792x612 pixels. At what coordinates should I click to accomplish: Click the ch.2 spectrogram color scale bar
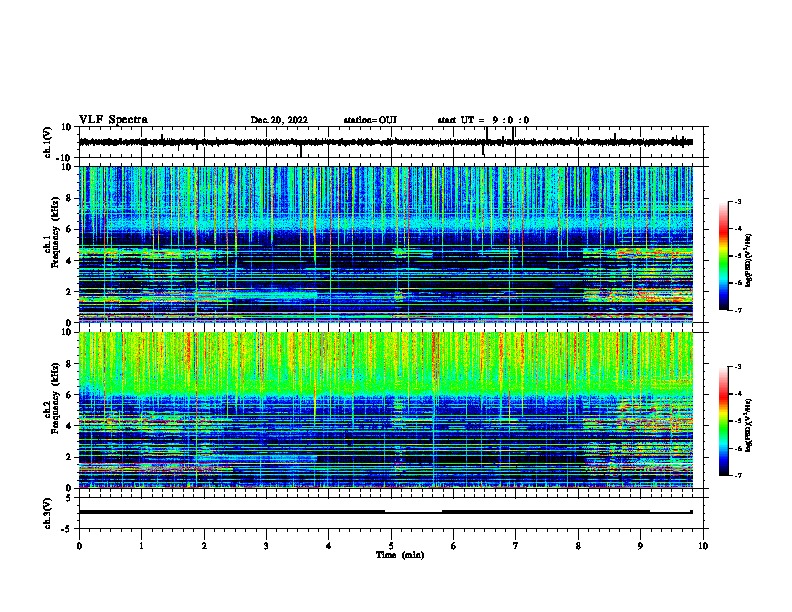[x=723, y=421]
